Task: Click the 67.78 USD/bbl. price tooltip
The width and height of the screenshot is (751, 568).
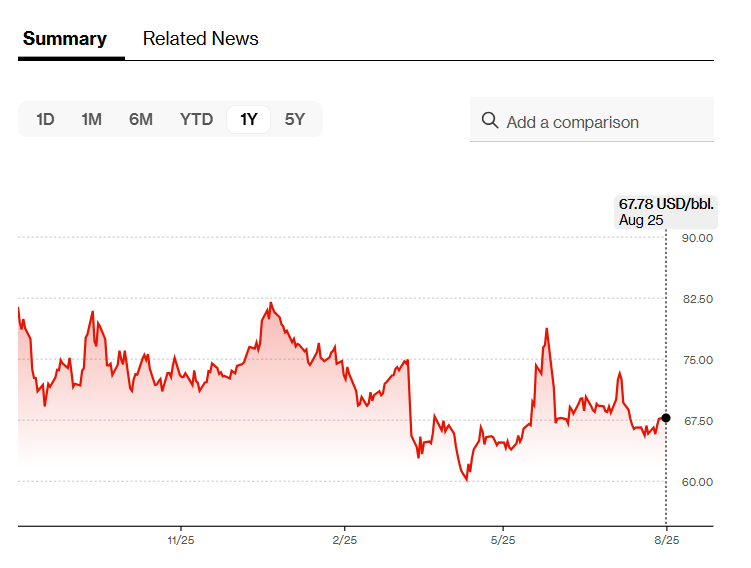Action: coord(665,212)
